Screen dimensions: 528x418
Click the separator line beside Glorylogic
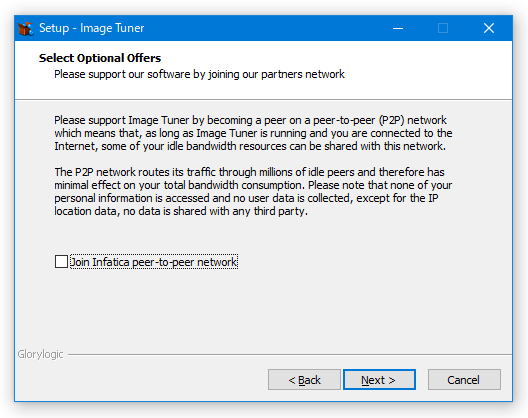(x=290, y=354)
